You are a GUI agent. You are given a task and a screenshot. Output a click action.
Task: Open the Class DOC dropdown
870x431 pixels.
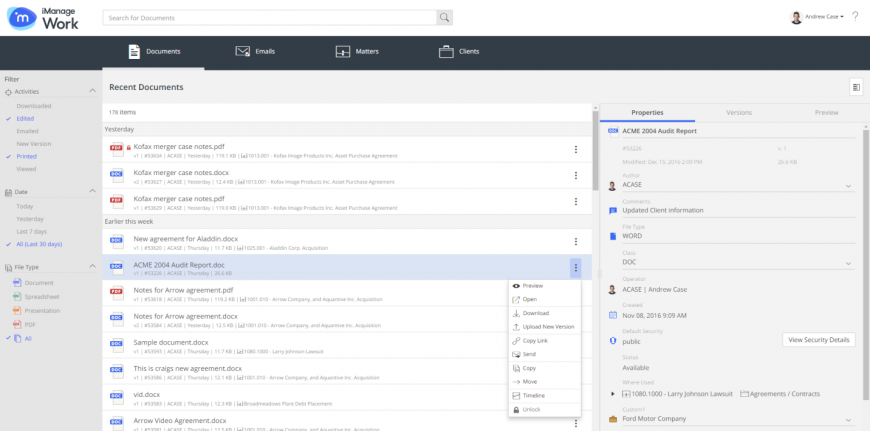pyautogui.click(x=848, y=263)
